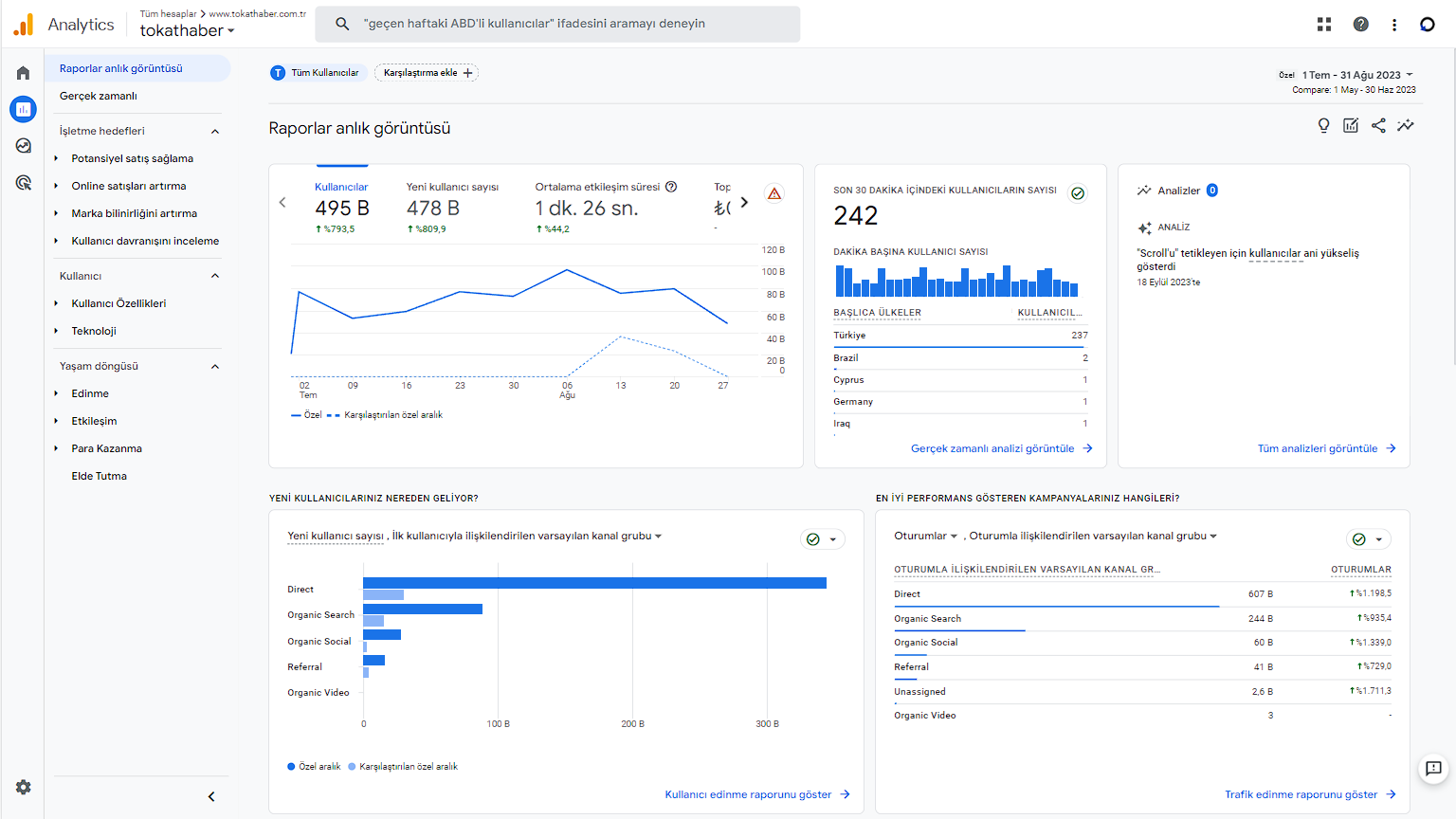Viewport: 1456px width, 819px height.
Task: Open the date range dropdown
Action: pyautogui.click(x=1357, y=75)
